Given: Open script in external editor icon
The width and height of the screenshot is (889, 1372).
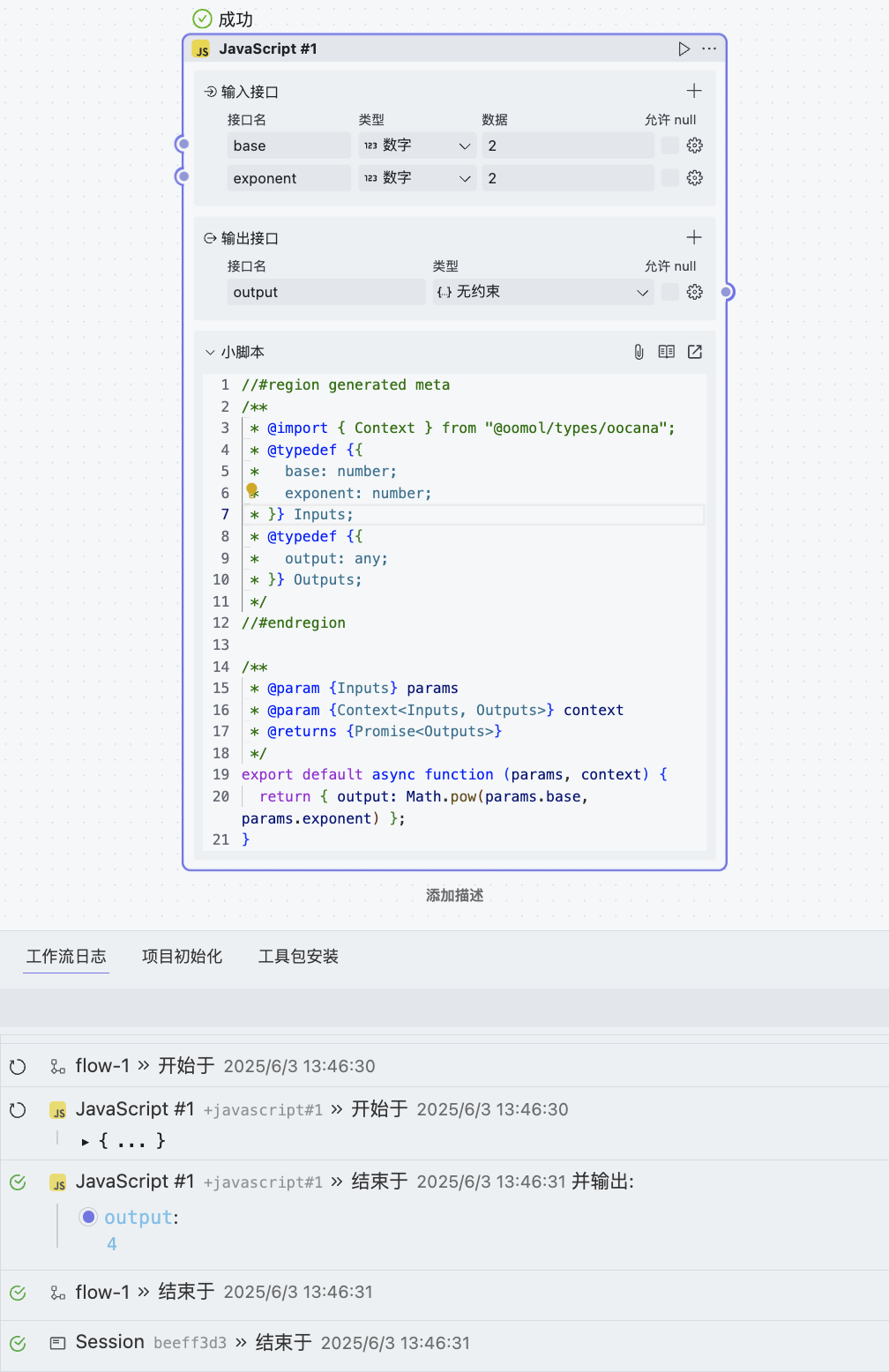Looking at the screenshot, I should [x=695, y=352].
